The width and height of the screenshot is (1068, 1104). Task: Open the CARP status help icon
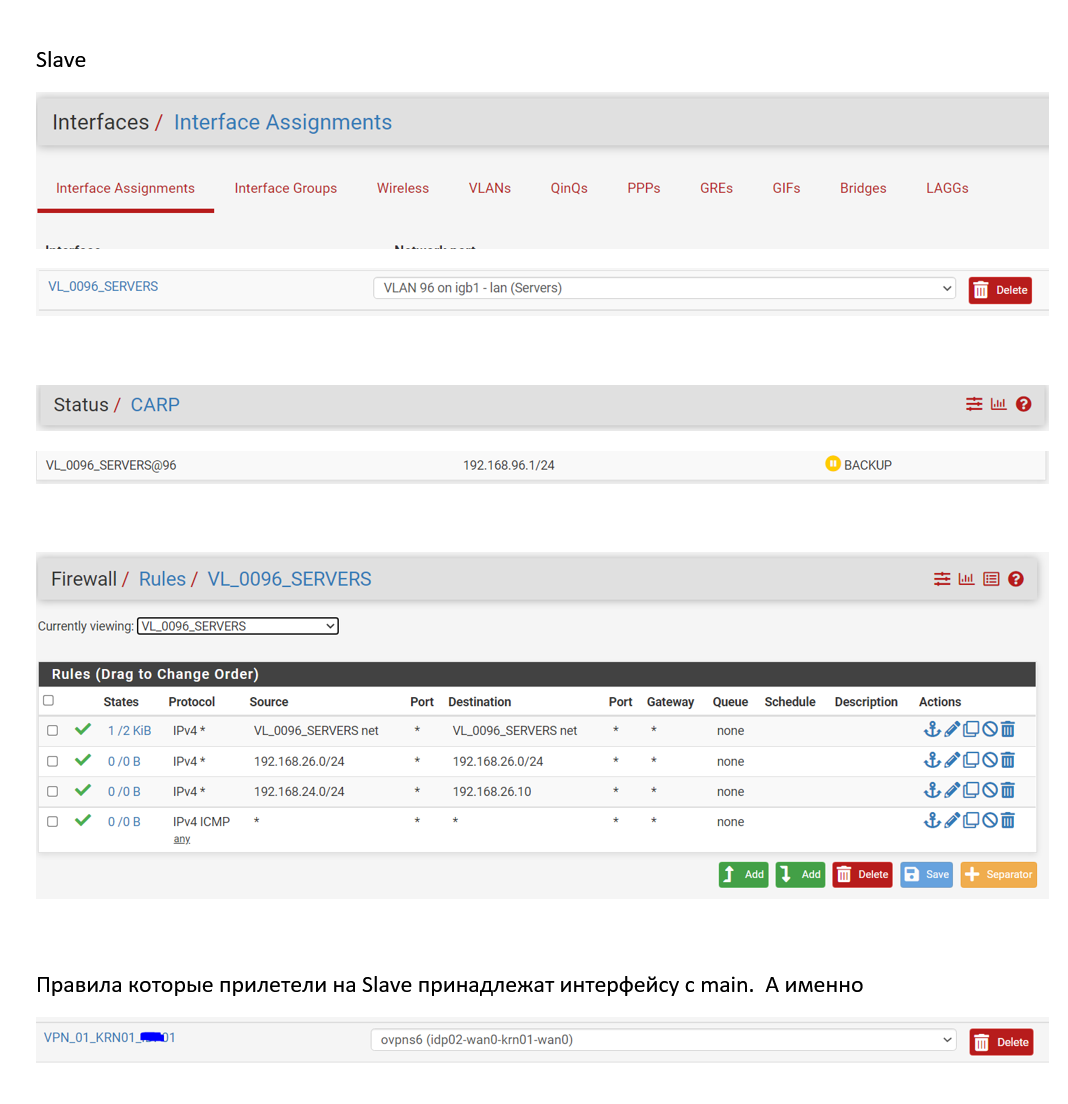pyautogui.click(x=1023, y=404)
